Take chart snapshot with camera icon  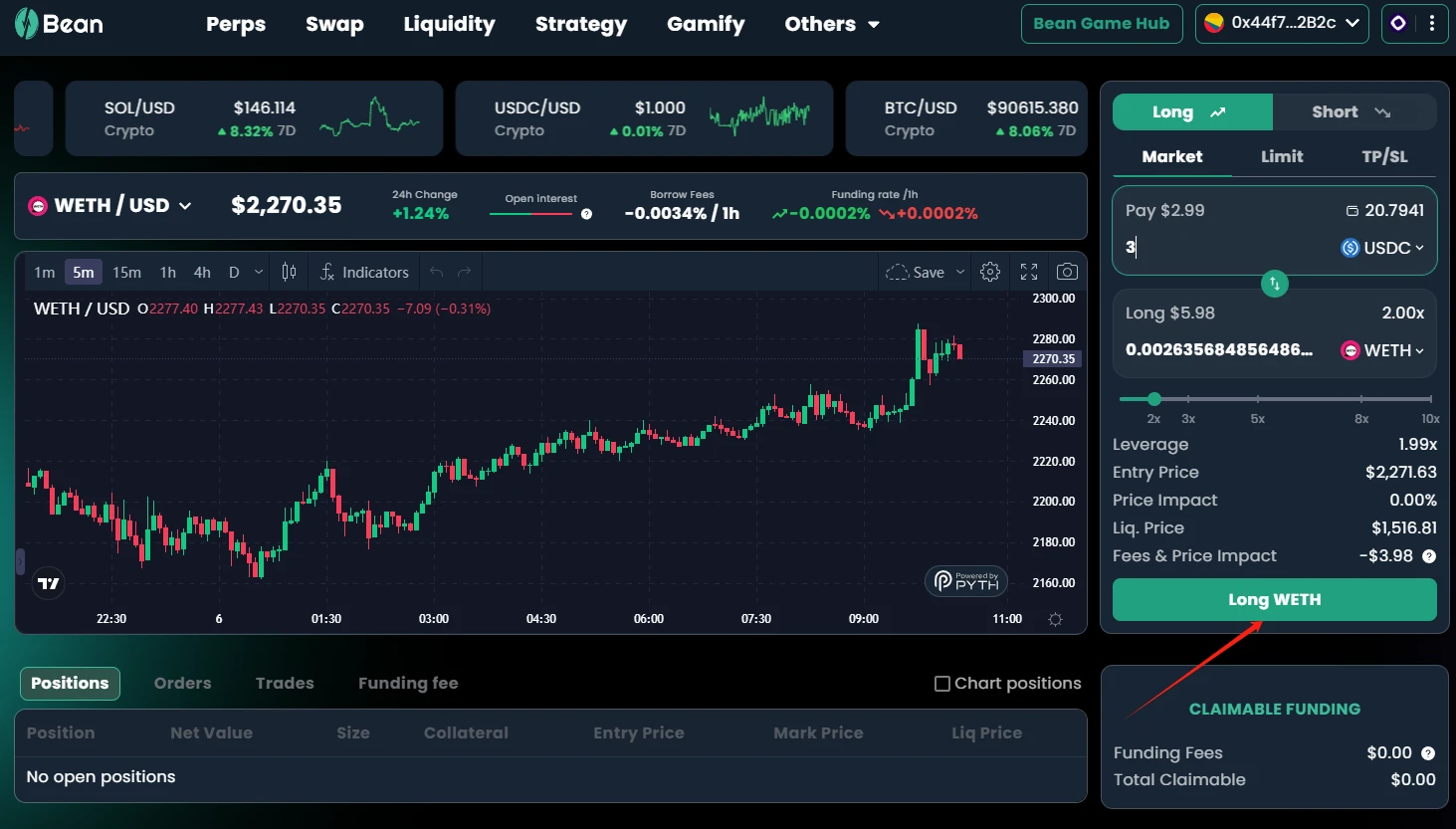(1067, 272)
